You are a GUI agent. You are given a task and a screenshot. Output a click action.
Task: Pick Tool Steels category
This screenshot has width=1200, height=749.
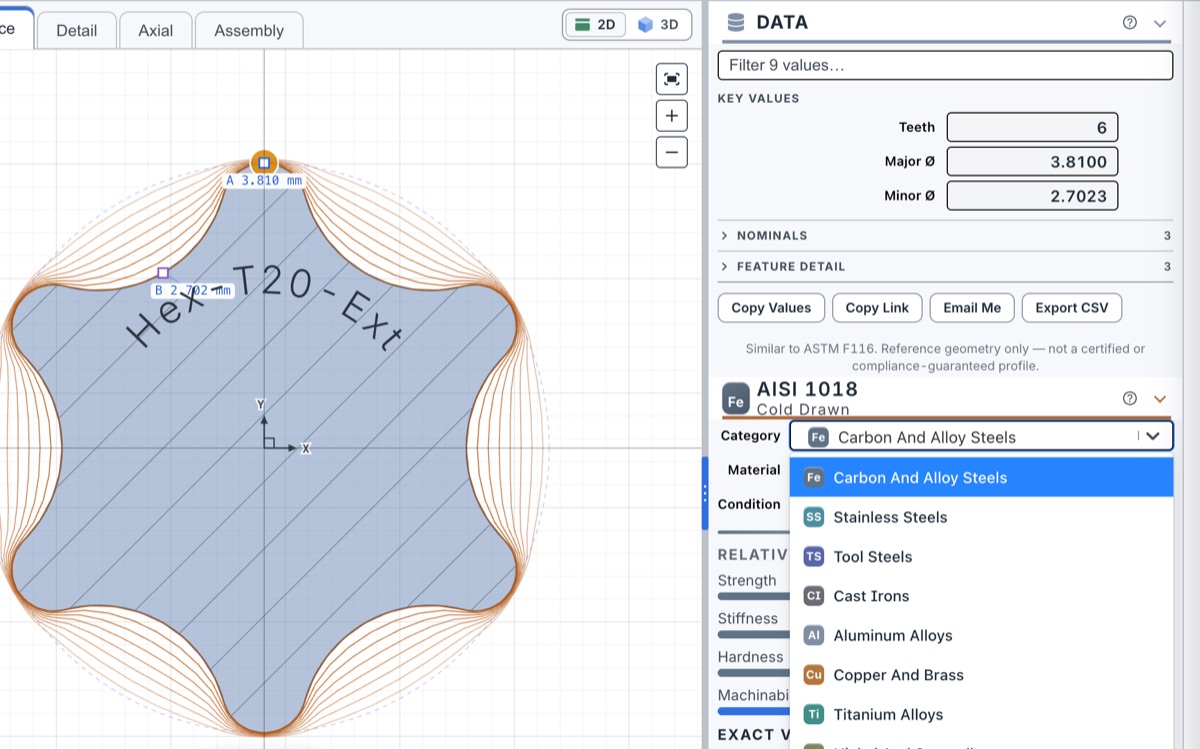point(981,557)
